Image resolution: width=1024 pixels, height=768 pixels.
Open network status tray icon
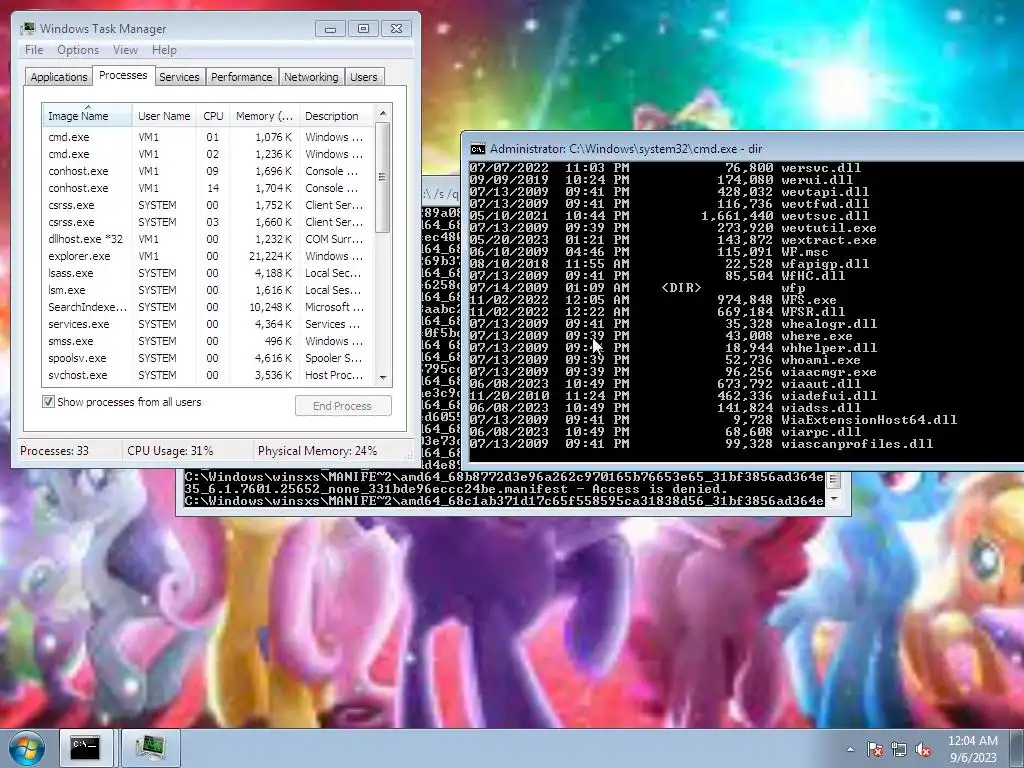click(x=899, y=749)
